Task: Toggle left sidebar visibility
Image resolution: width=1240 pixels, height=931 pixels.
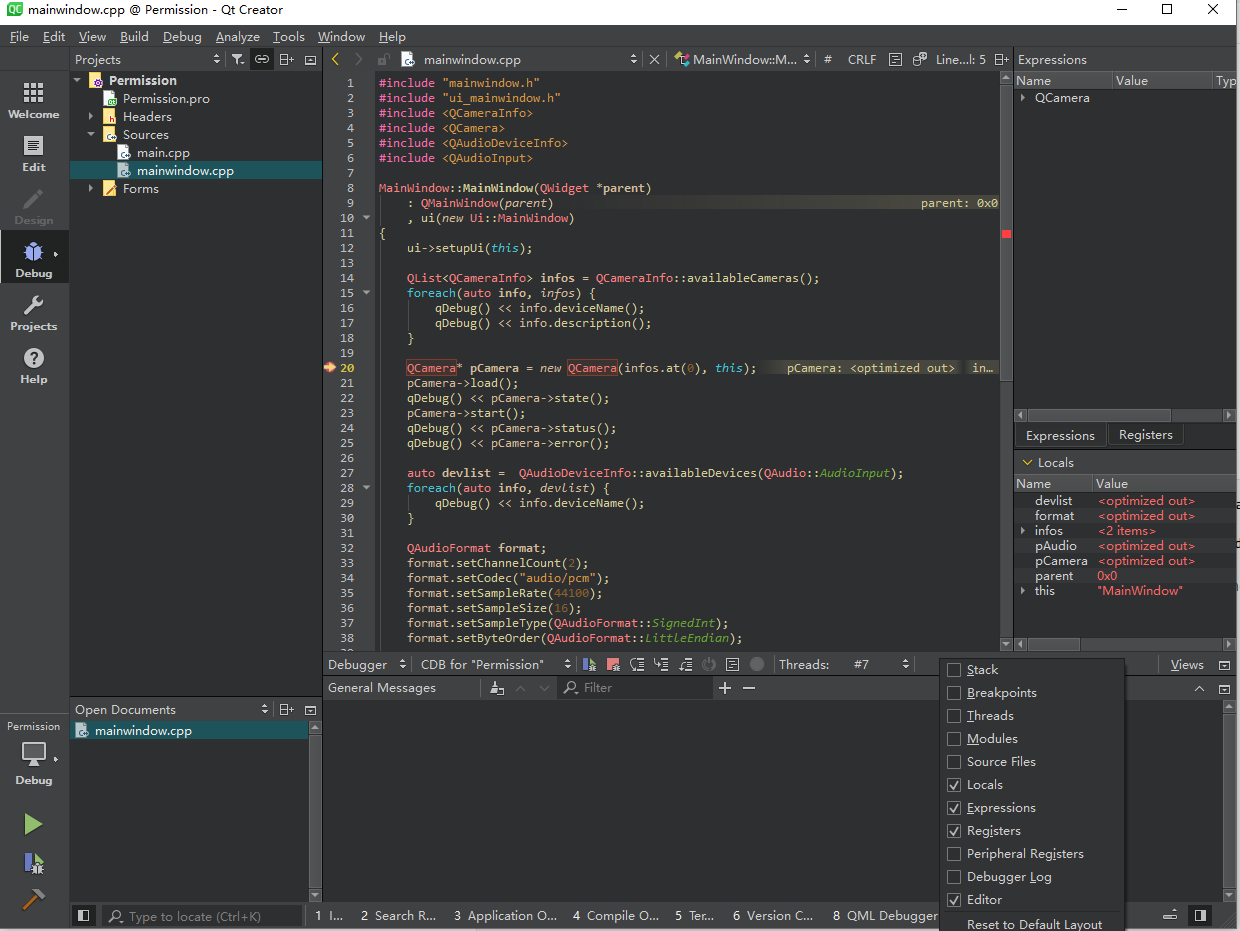Action: (x=84, y=915)
